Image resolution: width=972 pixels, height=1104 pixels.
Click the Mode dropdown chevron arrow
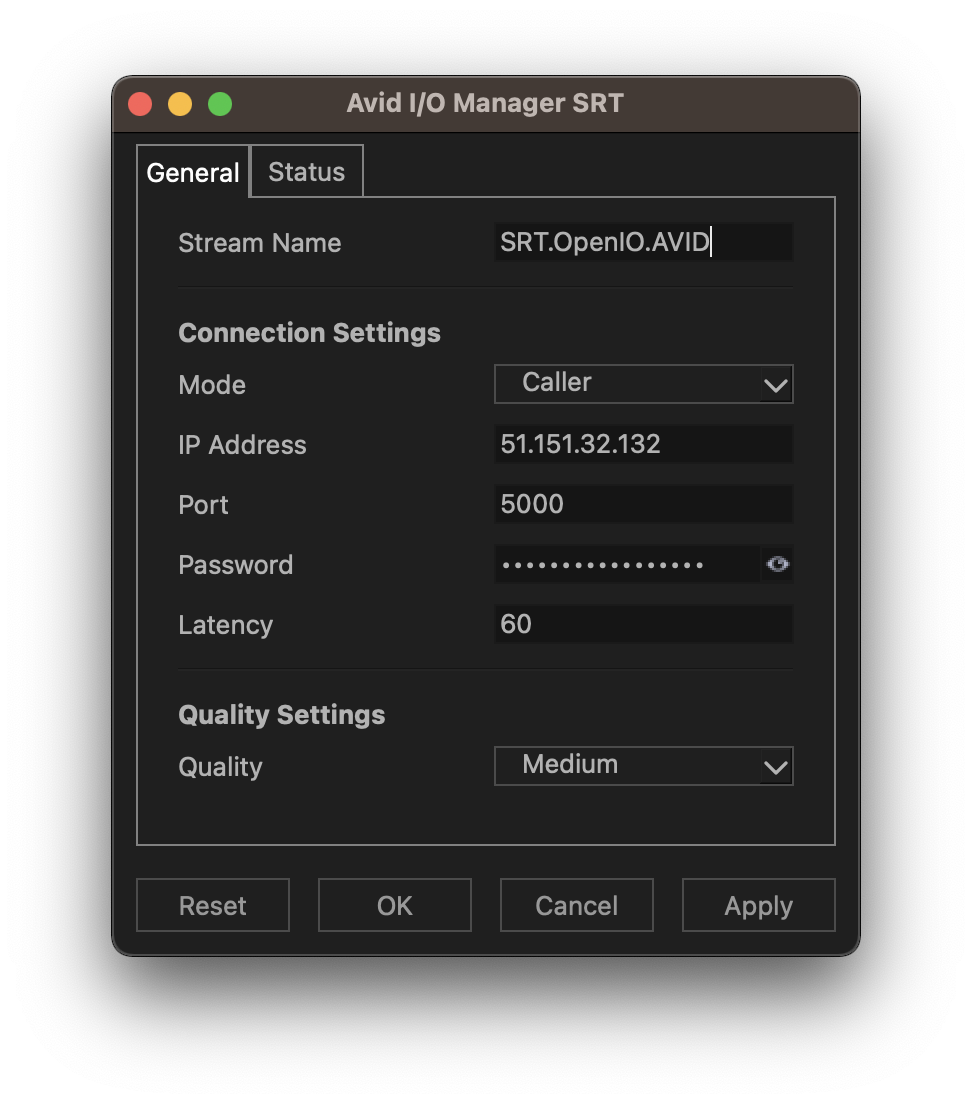[777, 384]
